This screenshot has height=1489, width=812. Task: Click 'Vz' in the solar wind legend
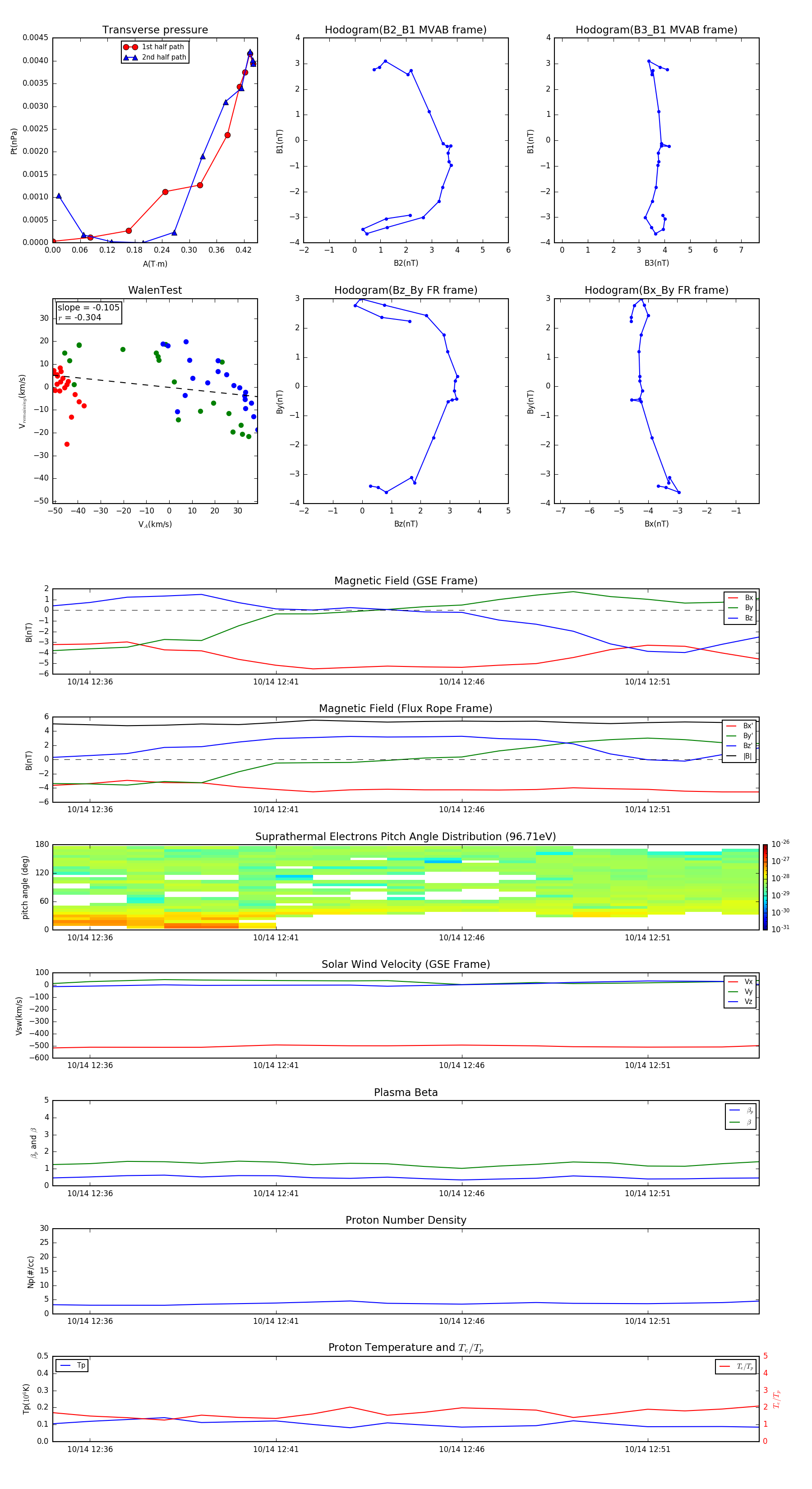740,1002
